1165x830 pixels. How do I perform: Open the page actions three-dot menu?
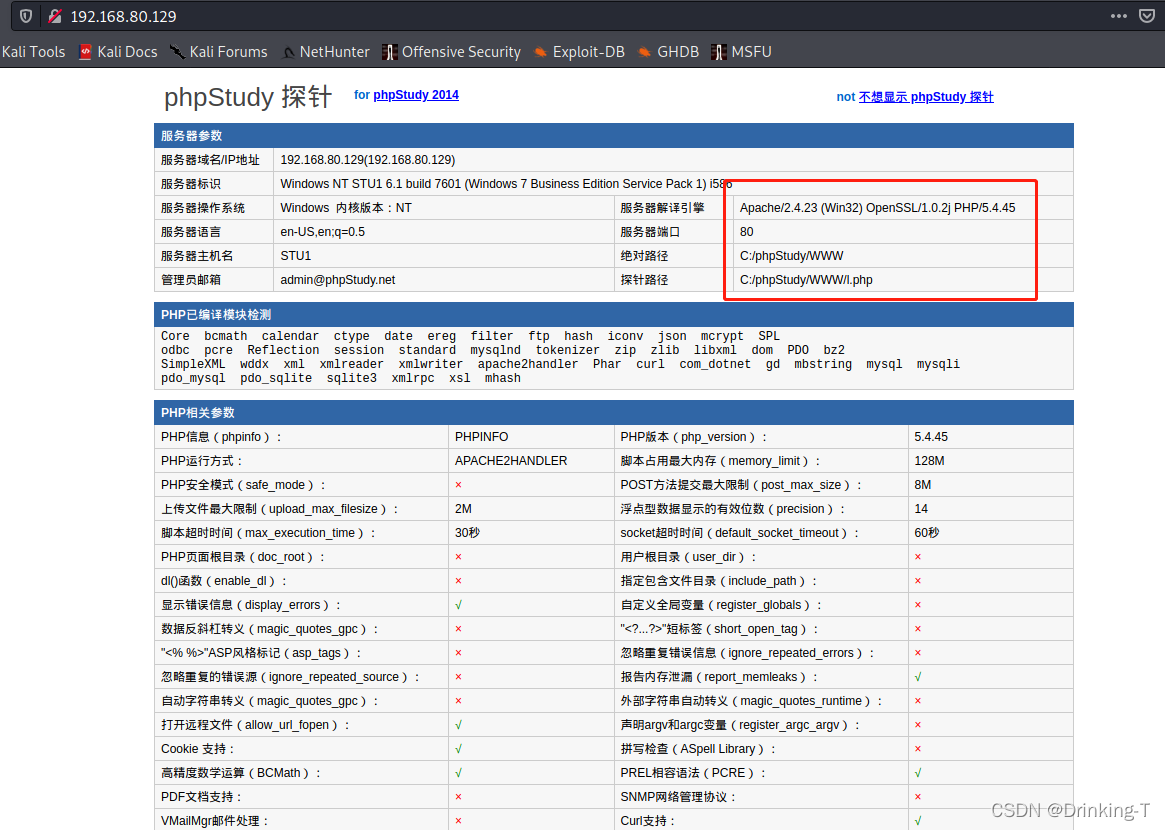point(1118,16)
